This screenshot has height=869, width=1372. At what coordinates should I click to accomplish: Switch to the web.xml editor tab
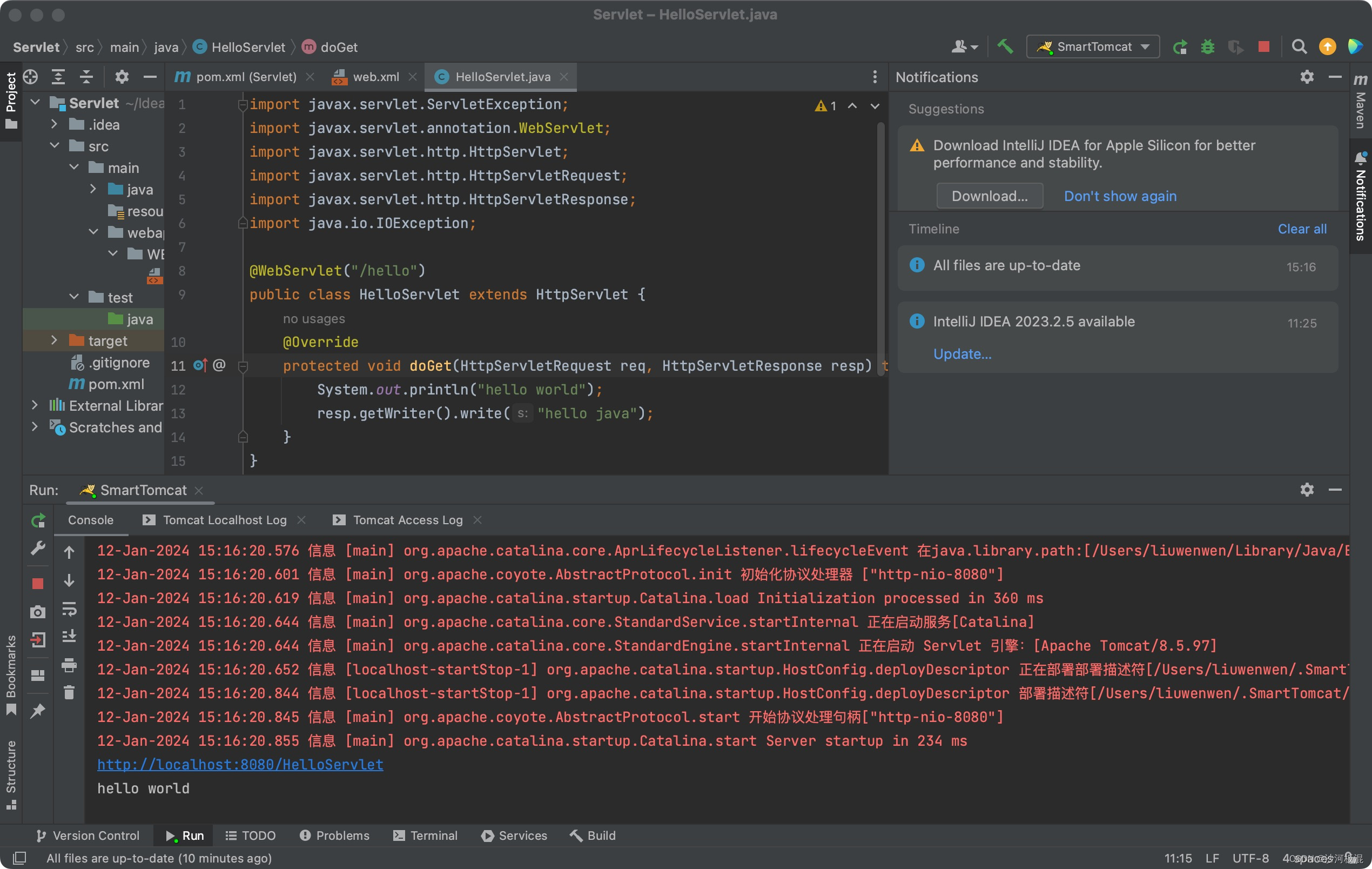point(375,76)
